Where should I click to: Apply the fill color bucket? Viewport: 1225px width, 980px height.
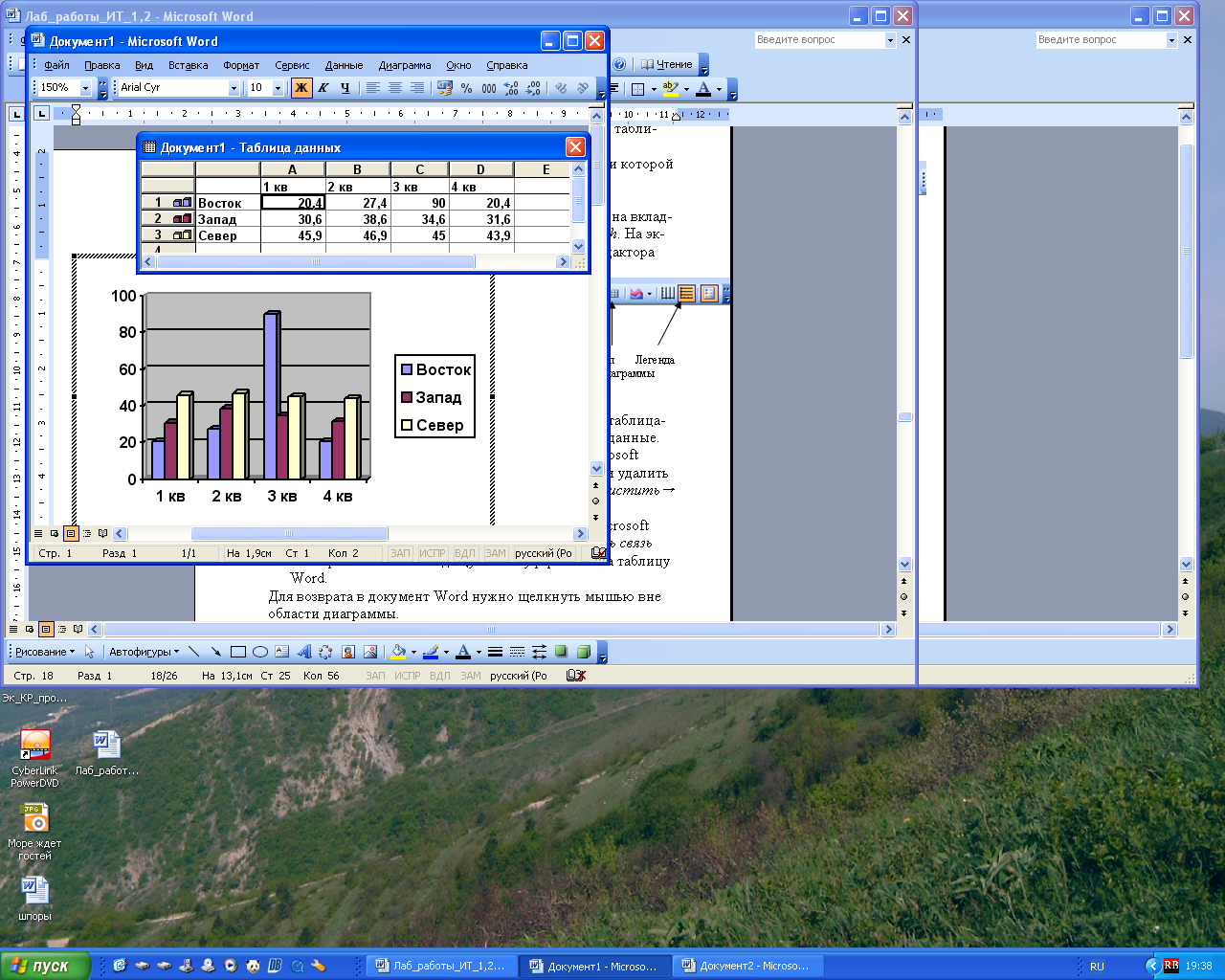398,652
